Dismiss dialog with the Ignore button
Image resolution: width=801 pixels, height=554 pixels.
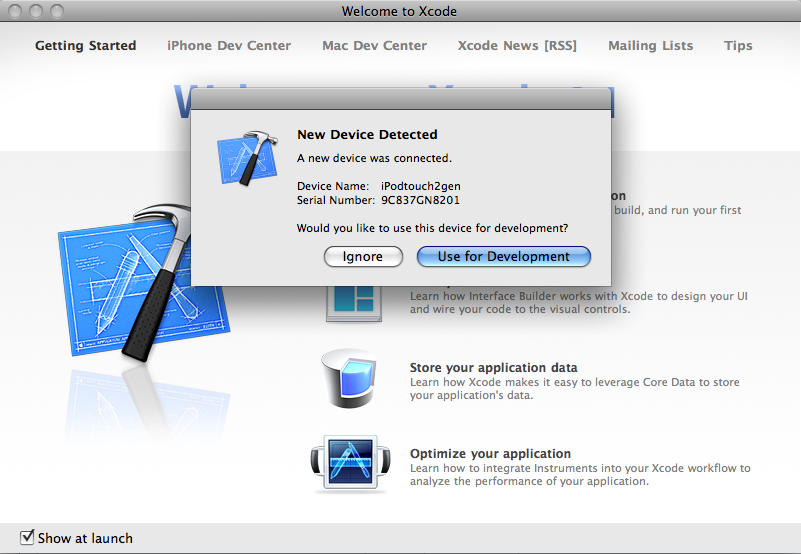tap(363, 257)
